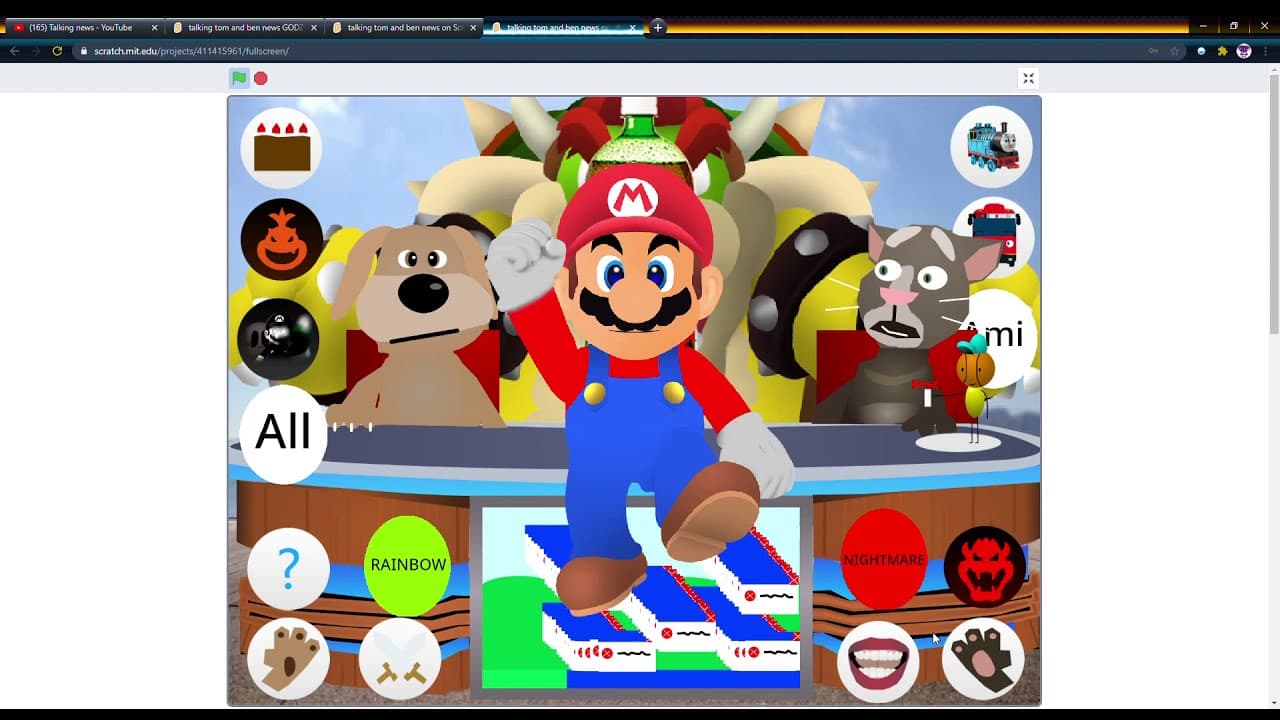
Task: Go forward with the browser forward arrow
Action: pos(36,51)
